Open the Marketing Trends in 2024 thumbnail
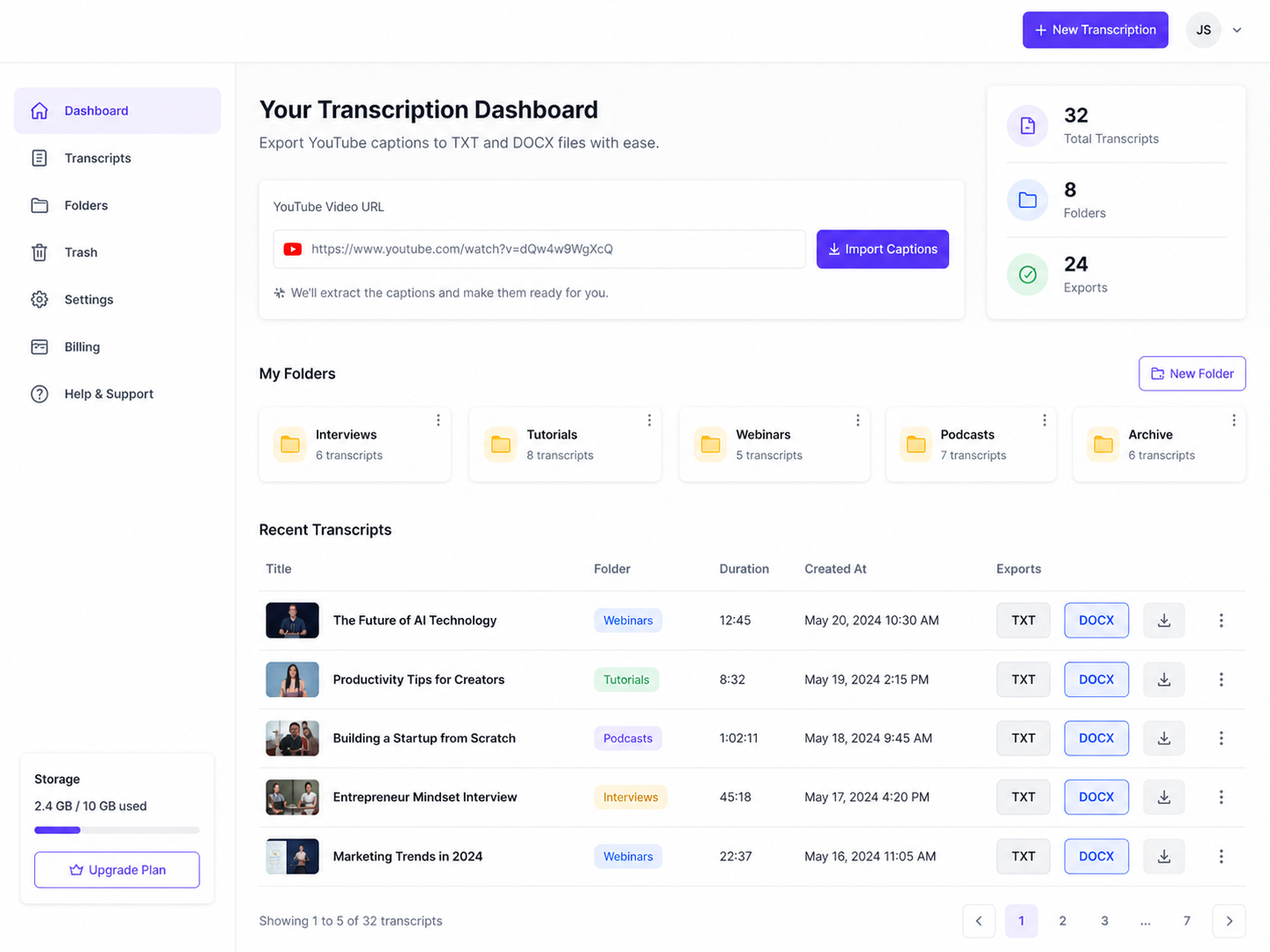The height and width of the screenshot is (952, 1270). 292,856
